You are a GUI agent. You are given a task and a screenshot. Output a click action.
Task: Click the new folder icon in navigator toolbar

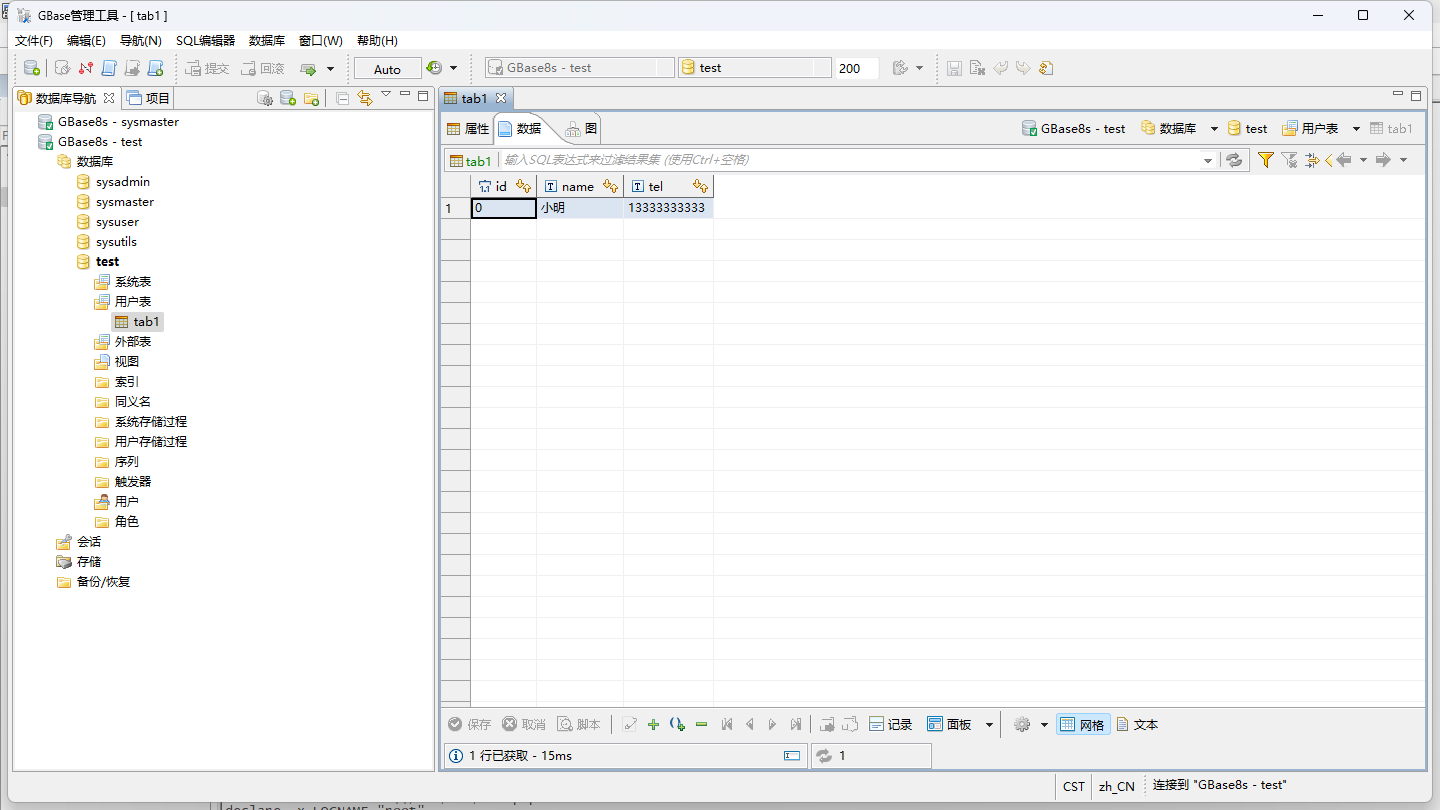311,98
